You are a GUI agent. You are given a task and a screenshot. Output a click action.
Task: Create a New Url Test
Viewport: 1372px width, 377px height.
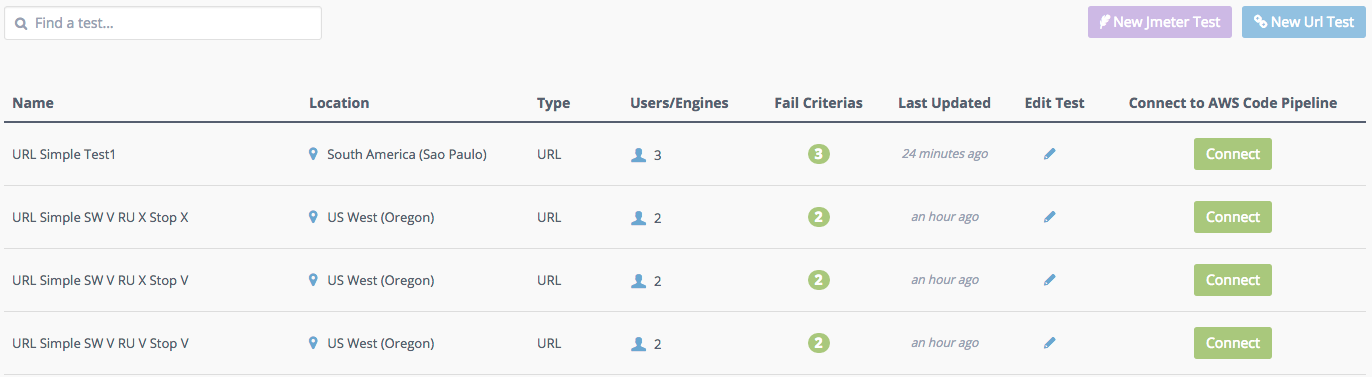click(x=1304, y=22)
